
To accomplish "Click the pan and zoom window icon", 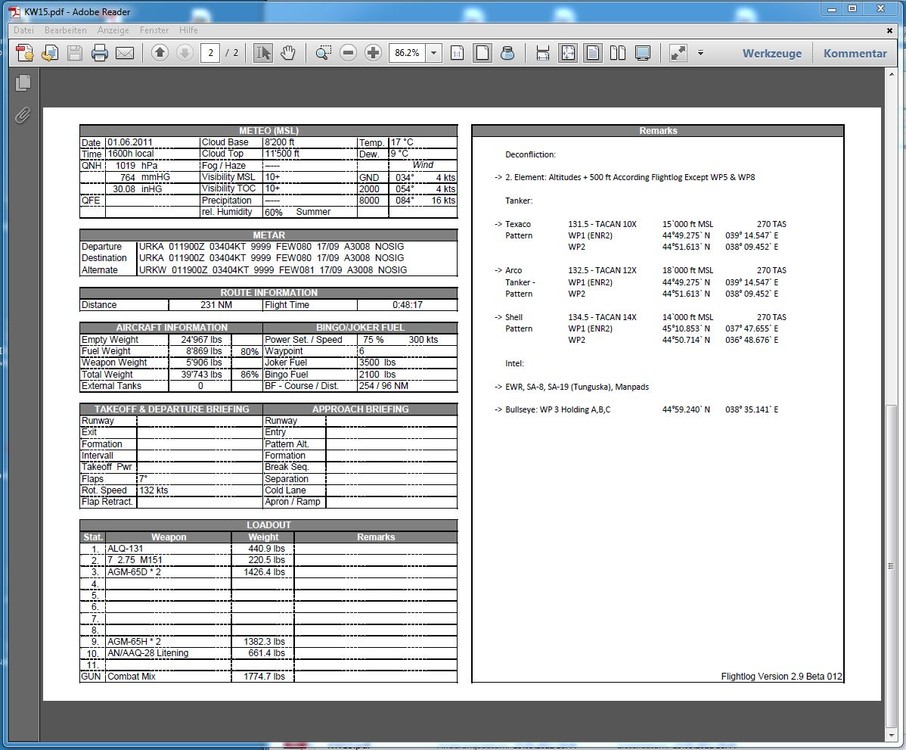I will pyautogui.click(x=507, y=53).
